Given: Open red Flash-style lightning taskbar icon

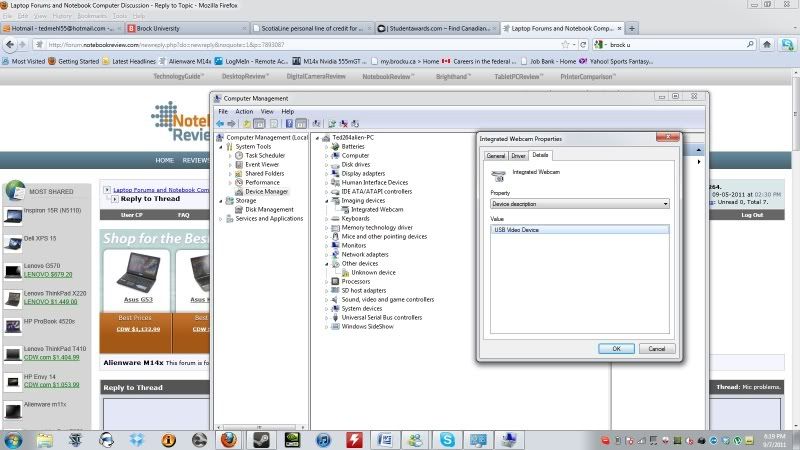Looking at the screenshot, I should [x=354, y=439].
